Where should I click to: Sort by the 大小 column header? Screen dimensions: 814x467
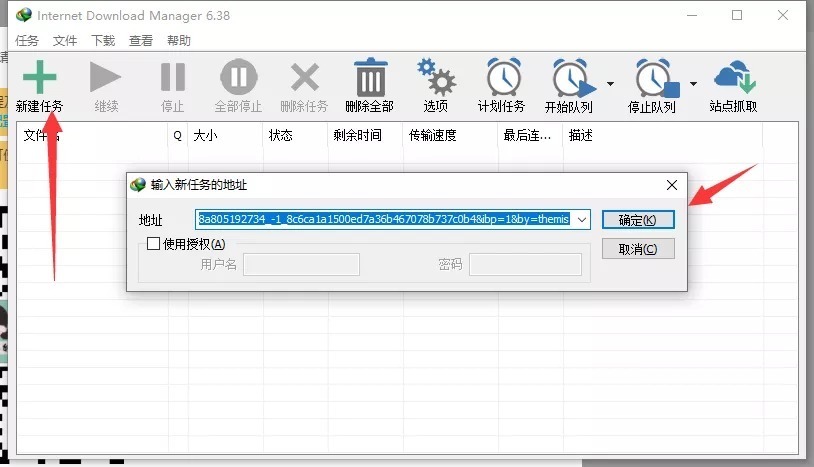[225, 135]
